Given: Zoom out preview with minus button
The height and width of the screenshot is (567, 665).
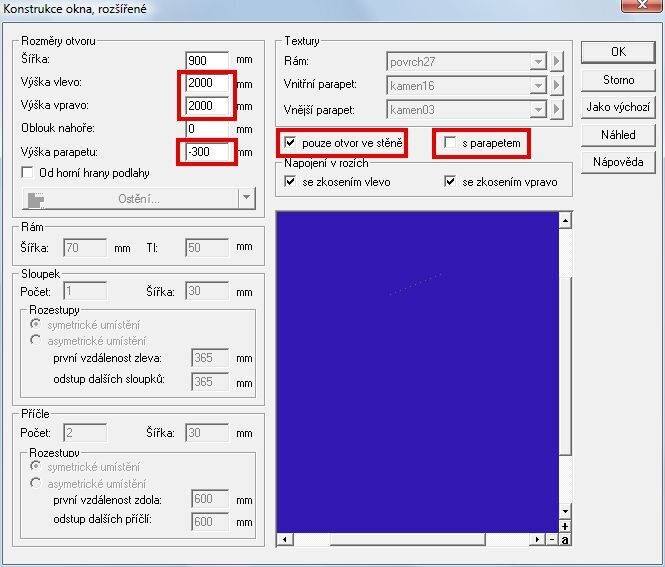Looking at the screenshot, I should pyautogui.click(x=552, y=540).
